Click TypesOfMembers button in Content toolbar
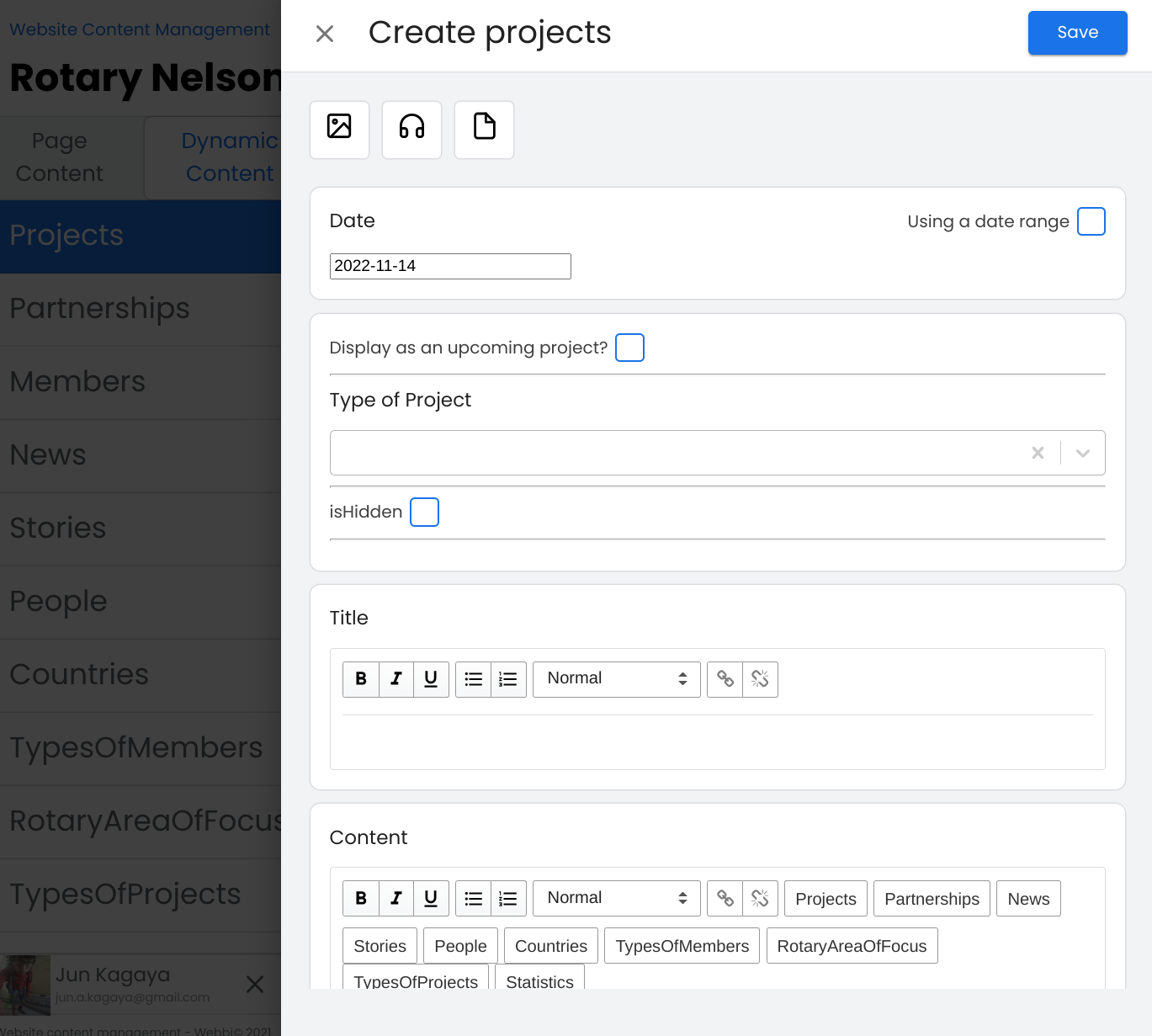Image resolution: width=1152 pixels, height=1036 pixels. 682,946
